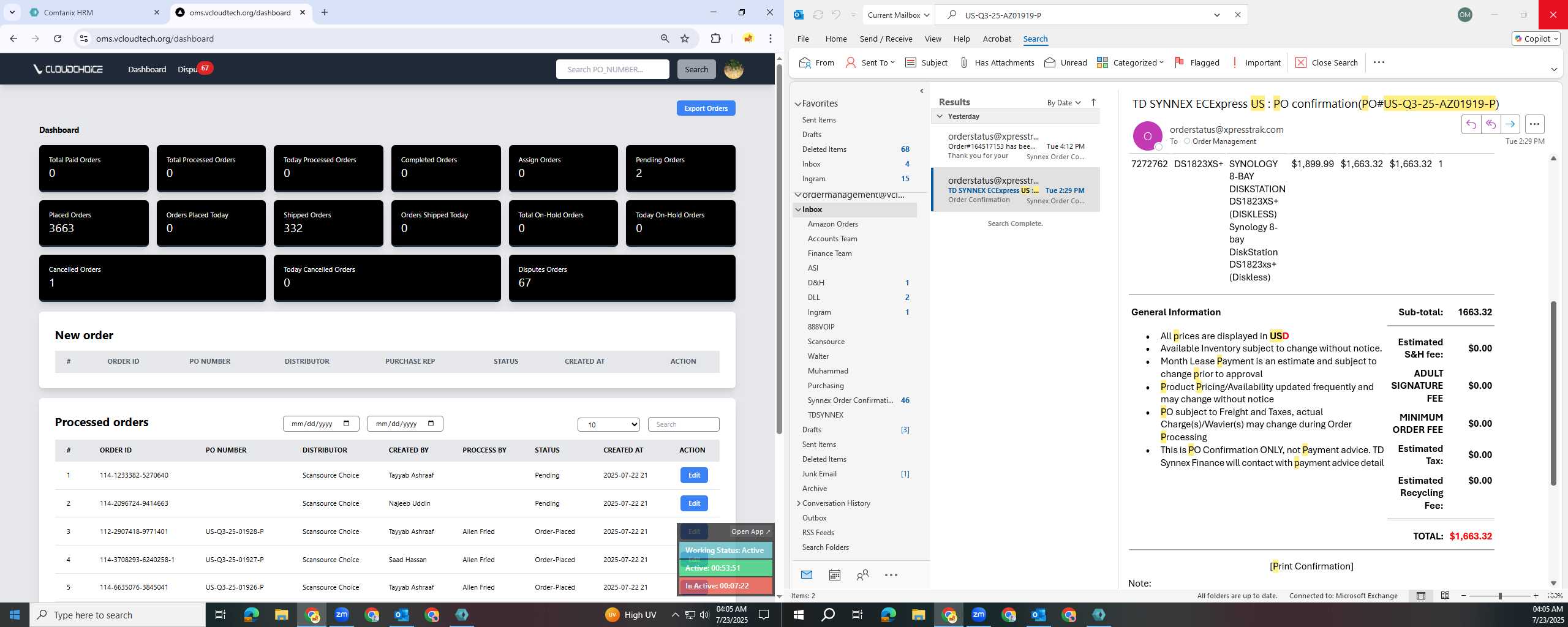
Task: Click Close Search in Outlook ribbon
Action: pyautogui.click(x=1327, y=62)
